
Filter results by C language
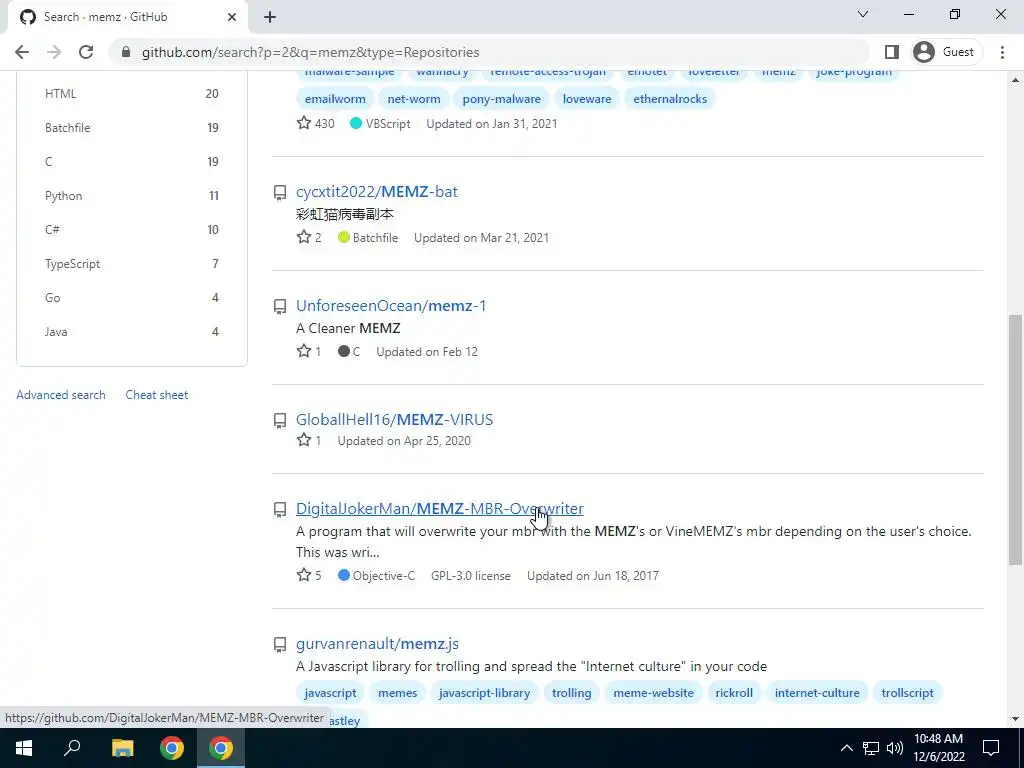pos(131,162)
